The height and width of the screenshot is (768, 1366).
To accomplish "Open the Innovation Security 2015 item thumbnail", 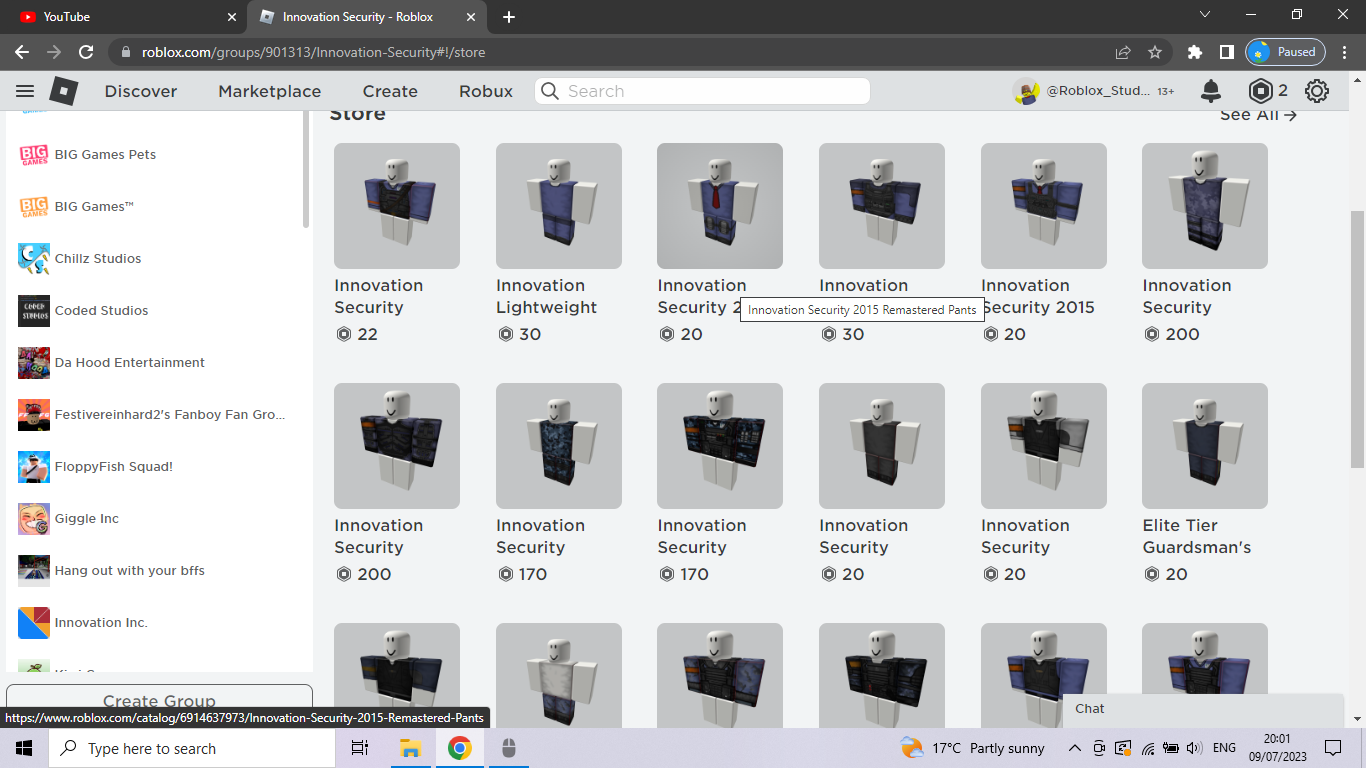I will coord(1044,206).
